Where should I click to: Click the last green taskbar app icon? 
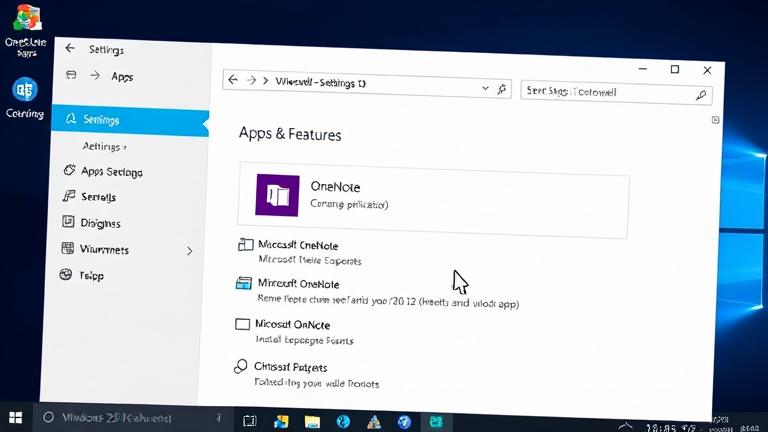(x=436, y=421)
